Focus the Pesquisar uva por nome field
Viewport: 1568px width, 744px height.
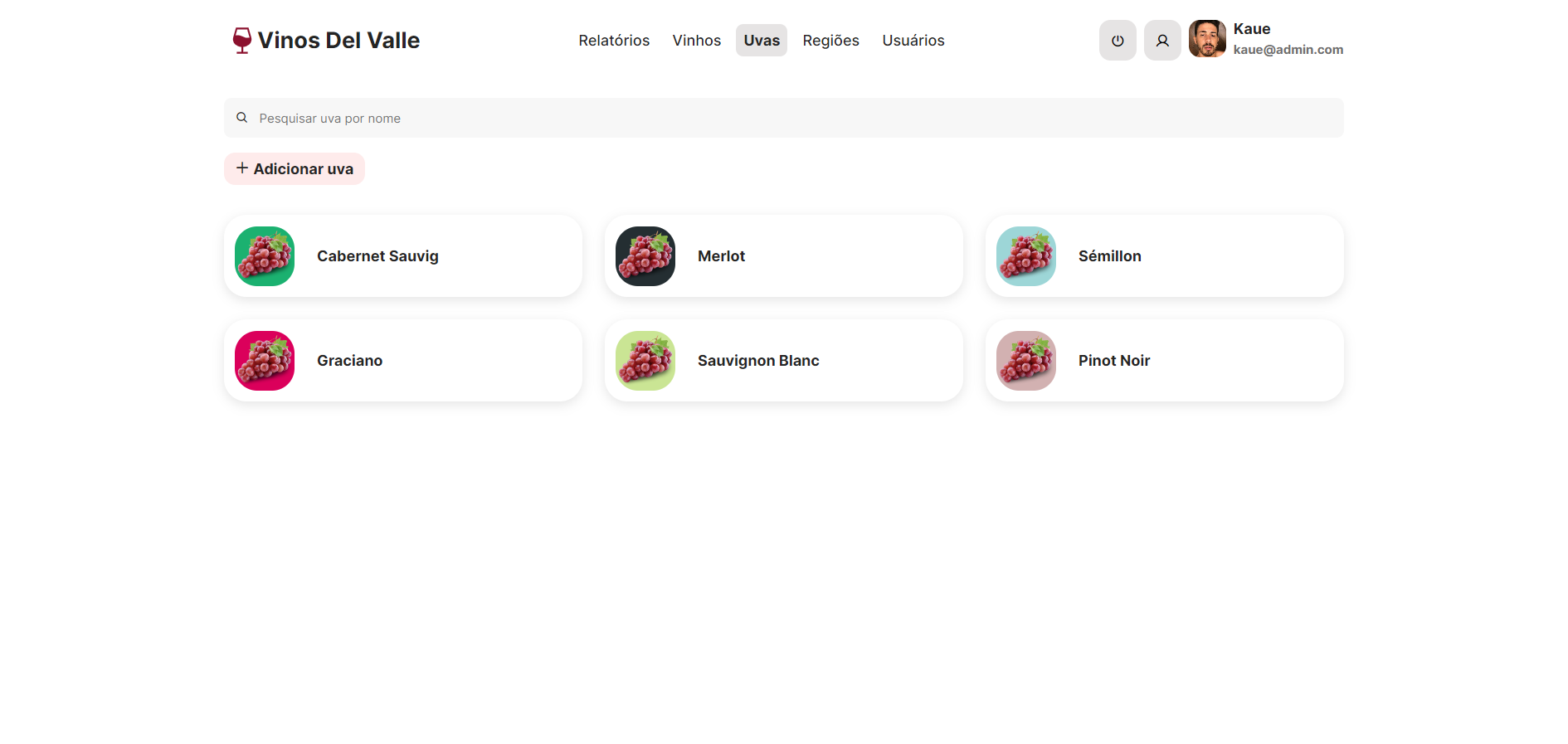784,118
